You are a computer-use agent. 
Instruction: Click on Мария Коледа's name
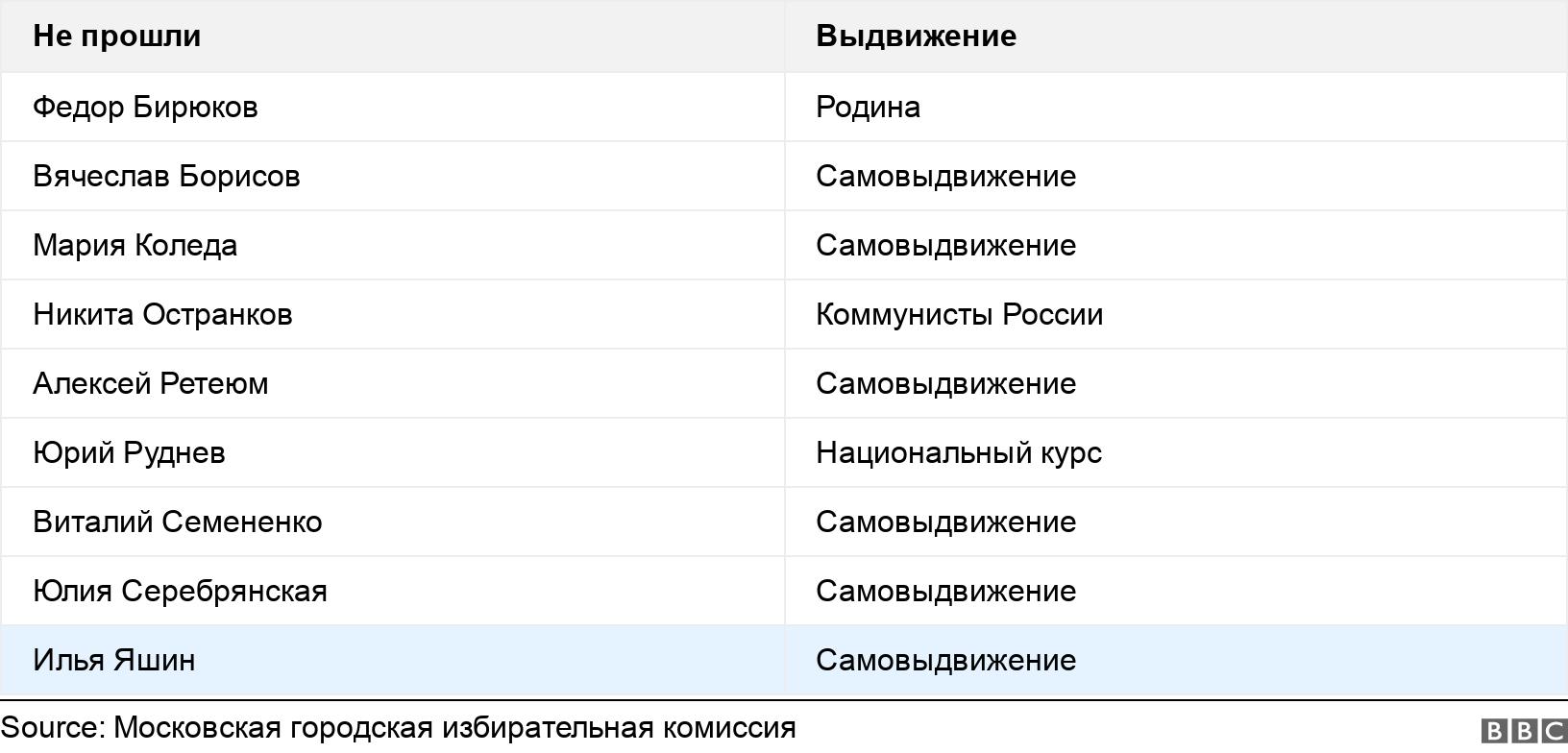(x=135, y=245)
